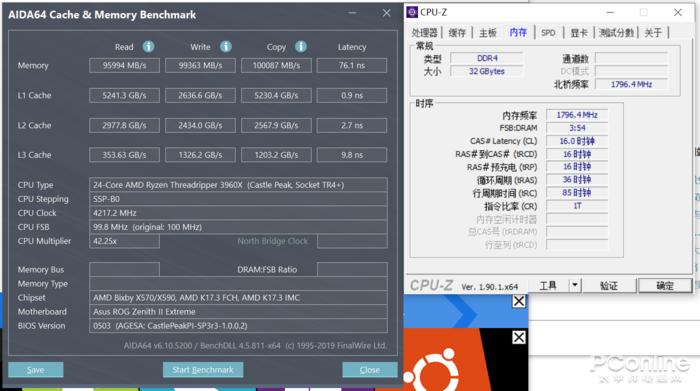Screen dimensions: 700x391
Task: Click the tRAS value 36 时钟
Action: pos(577,180)
